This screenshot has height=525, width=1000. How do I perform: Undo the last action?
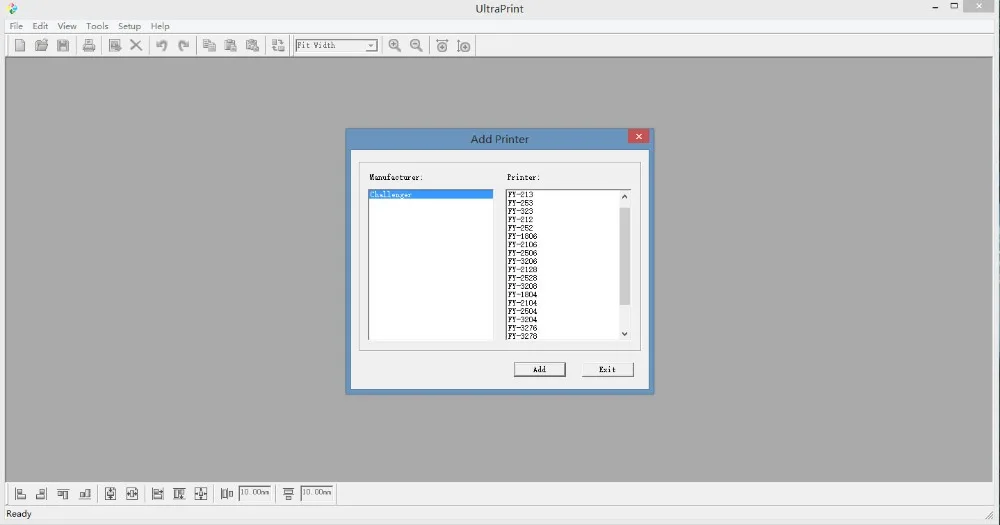[x=162, y=45]
